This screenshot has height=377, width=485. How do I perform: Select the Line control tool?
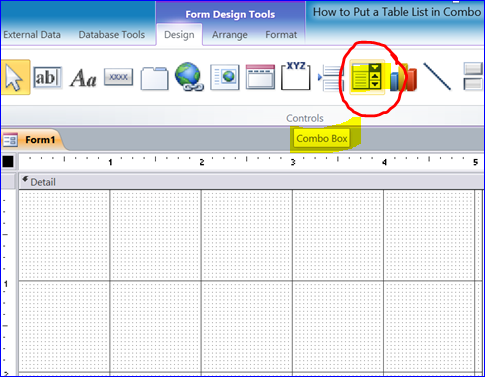(x=437, y=76)
